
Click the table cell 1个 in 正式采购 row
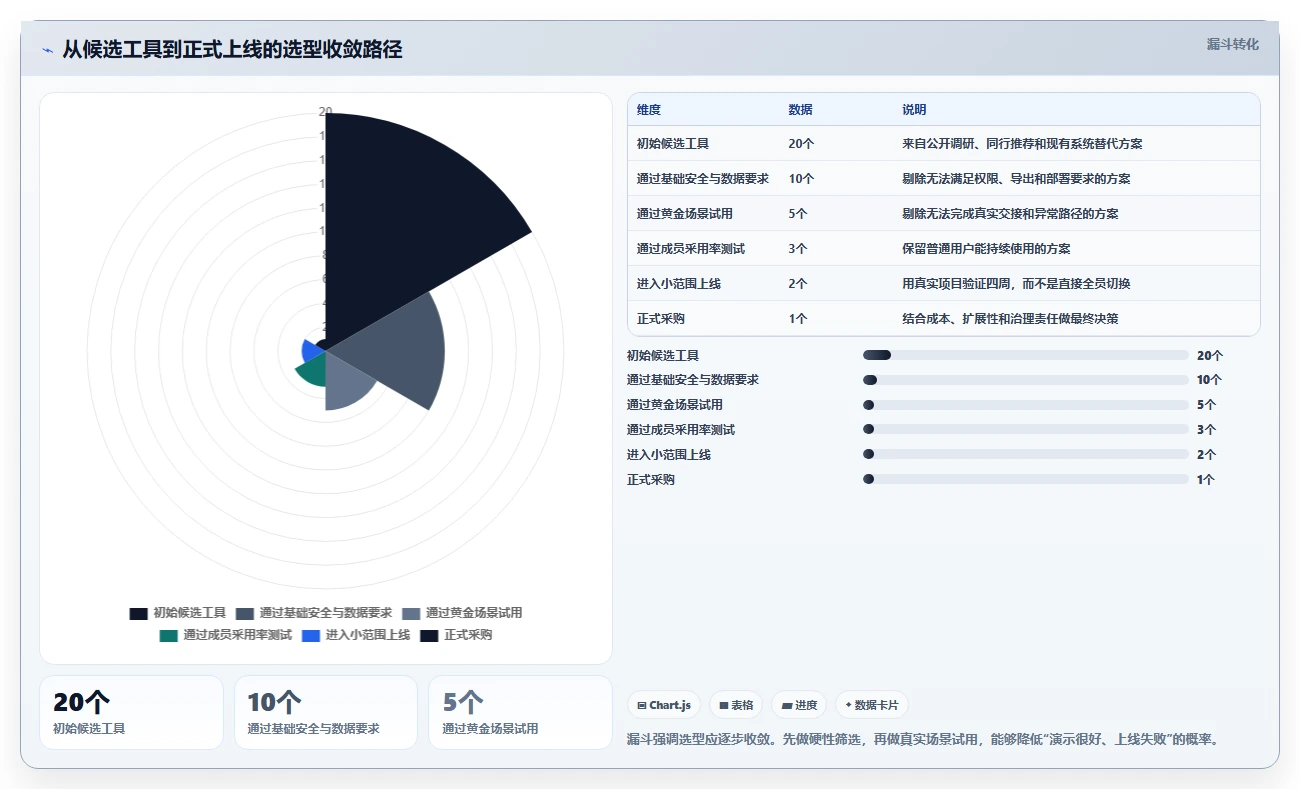[x=798, y=319]
